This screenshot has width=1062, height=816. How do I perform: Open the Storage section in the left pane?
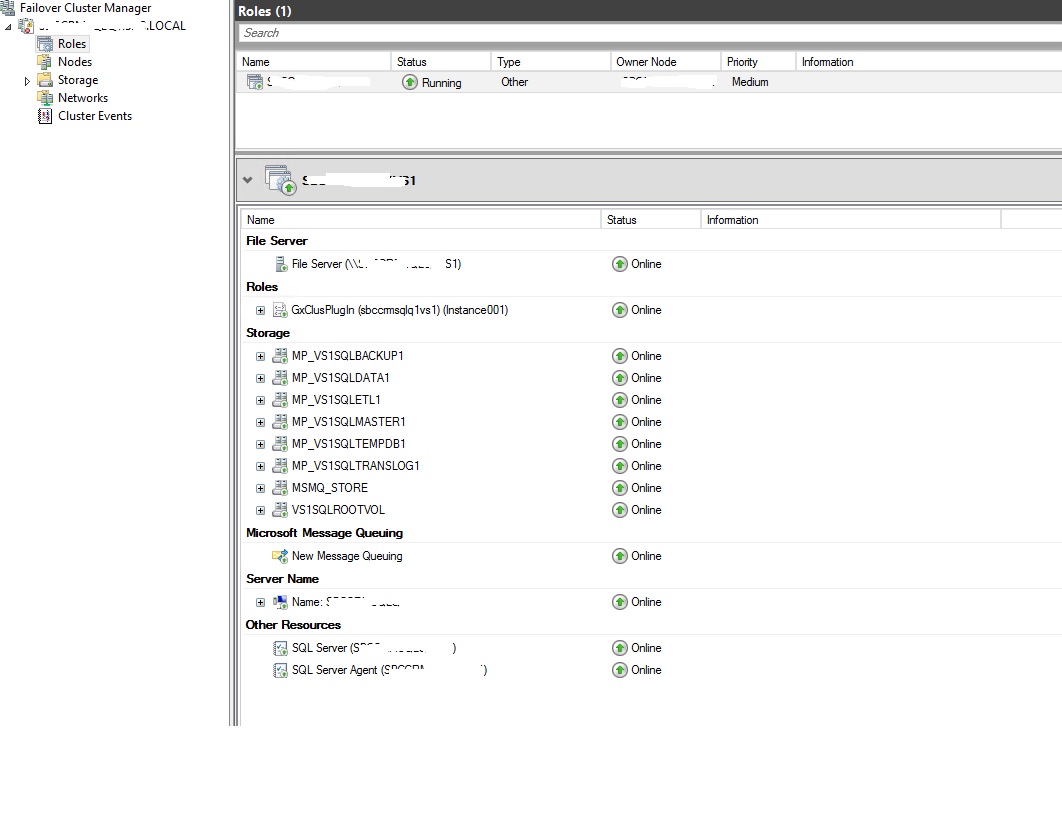click(x=76, y=79)
